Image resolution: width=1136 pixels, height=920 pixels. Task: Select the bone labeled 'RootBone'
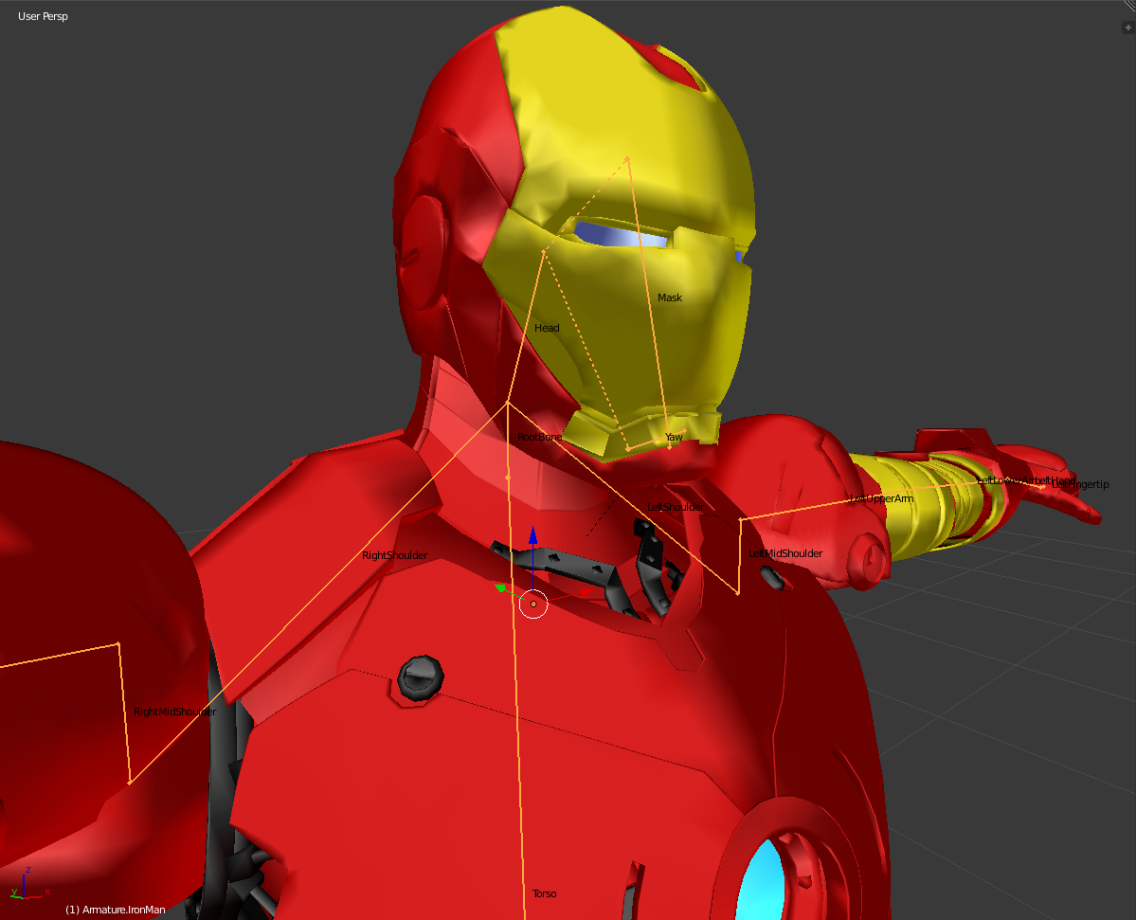pos(540,437)
